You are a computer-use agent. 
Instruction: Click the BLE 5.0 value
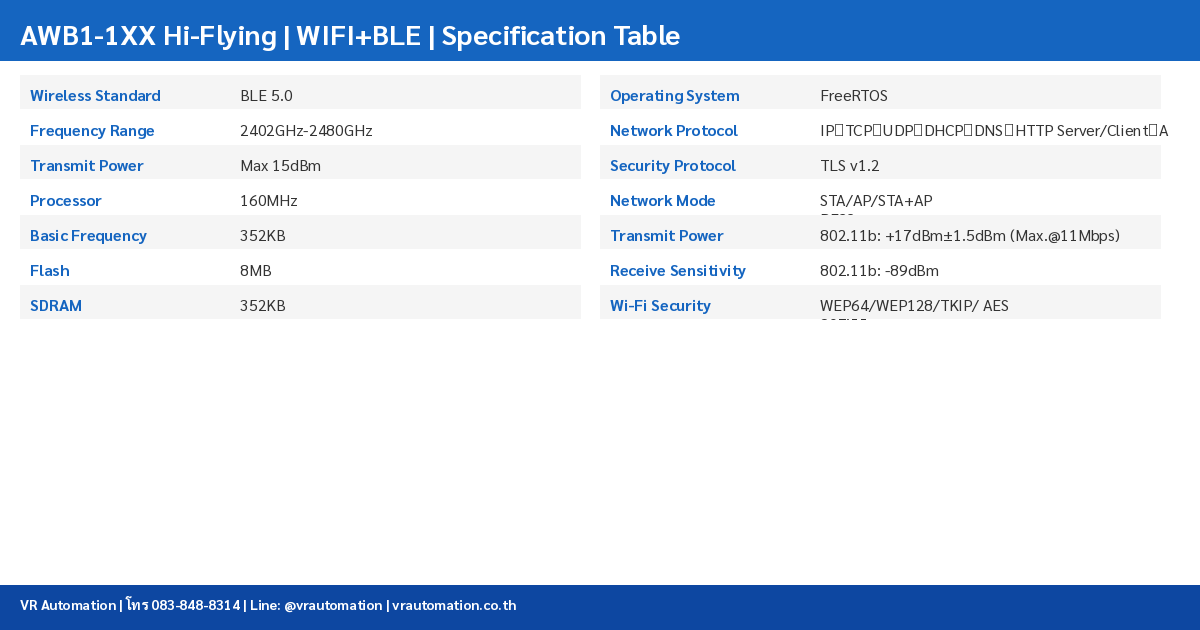tap(266, 96)
